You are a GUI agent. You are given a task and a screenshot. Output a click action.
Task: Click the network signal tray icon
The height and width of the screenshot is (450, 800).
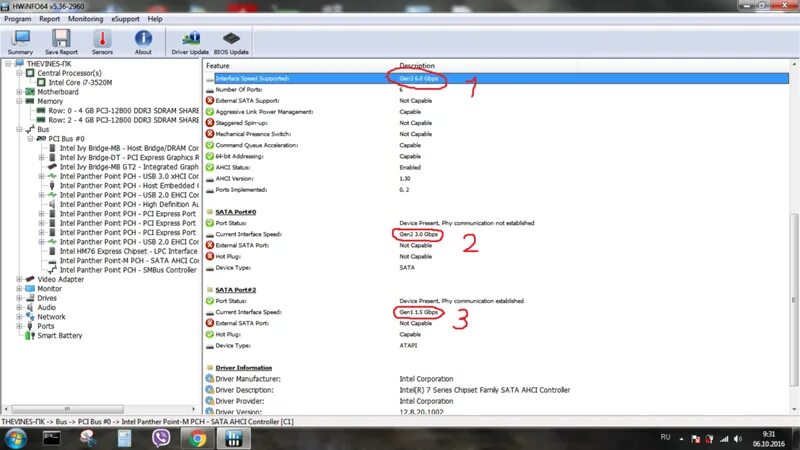[724, 439]
